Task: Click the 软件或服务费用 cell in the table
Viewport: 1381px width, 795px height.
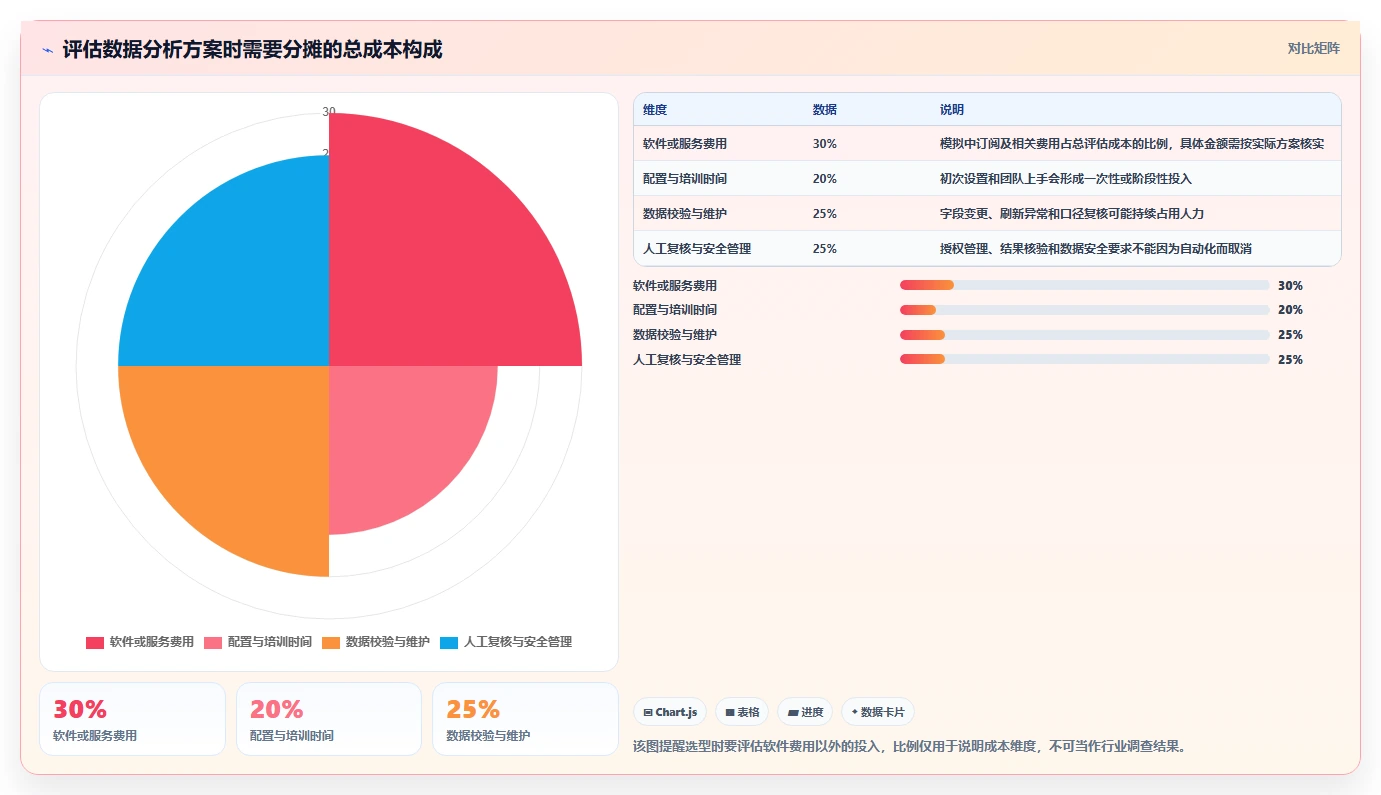Action: tap(685, 144)
